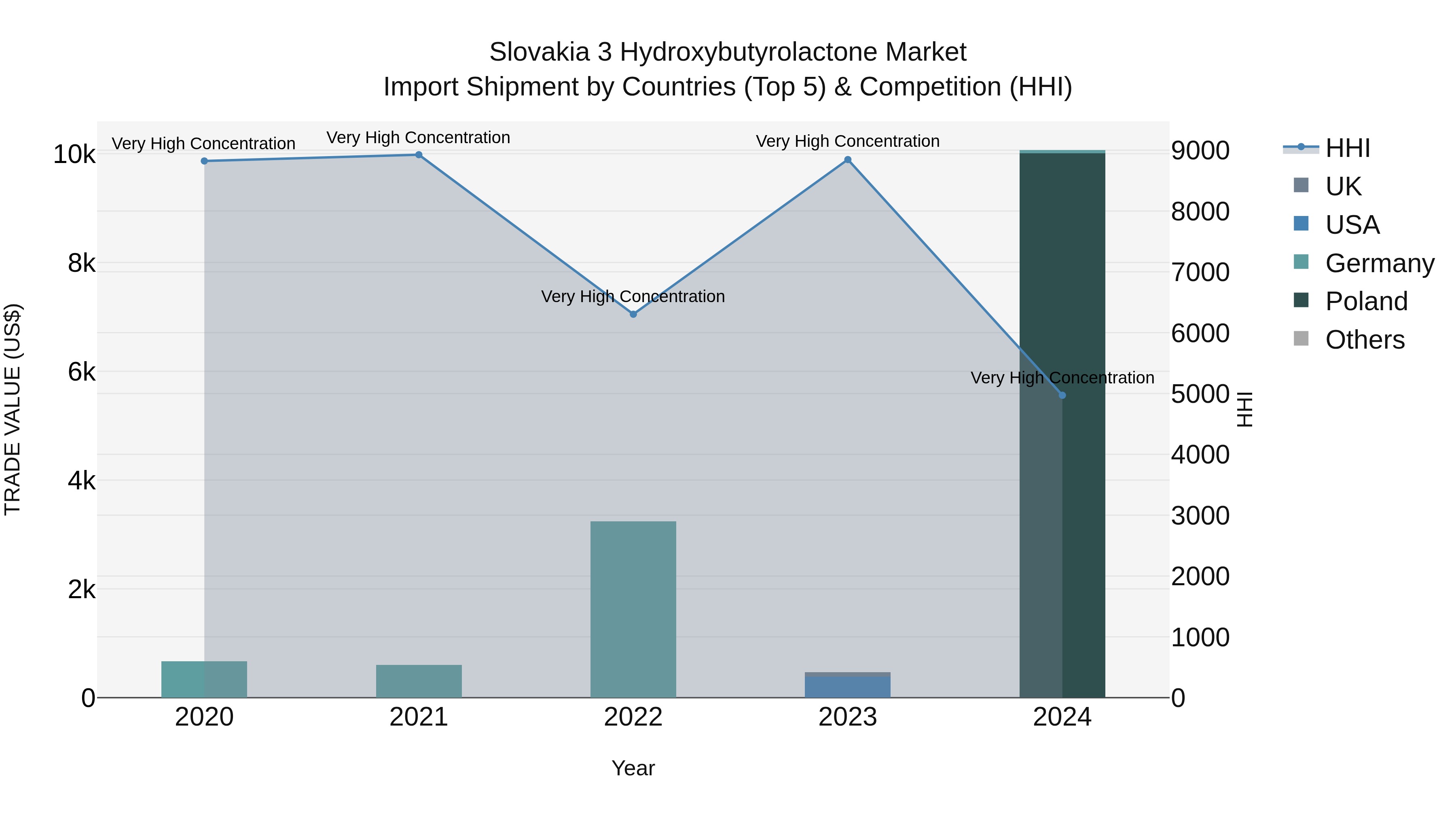Click the 2022 Germany bar
Viewport: 1456px width, 819px height.
pyautogui.click(x=633, y=609)
